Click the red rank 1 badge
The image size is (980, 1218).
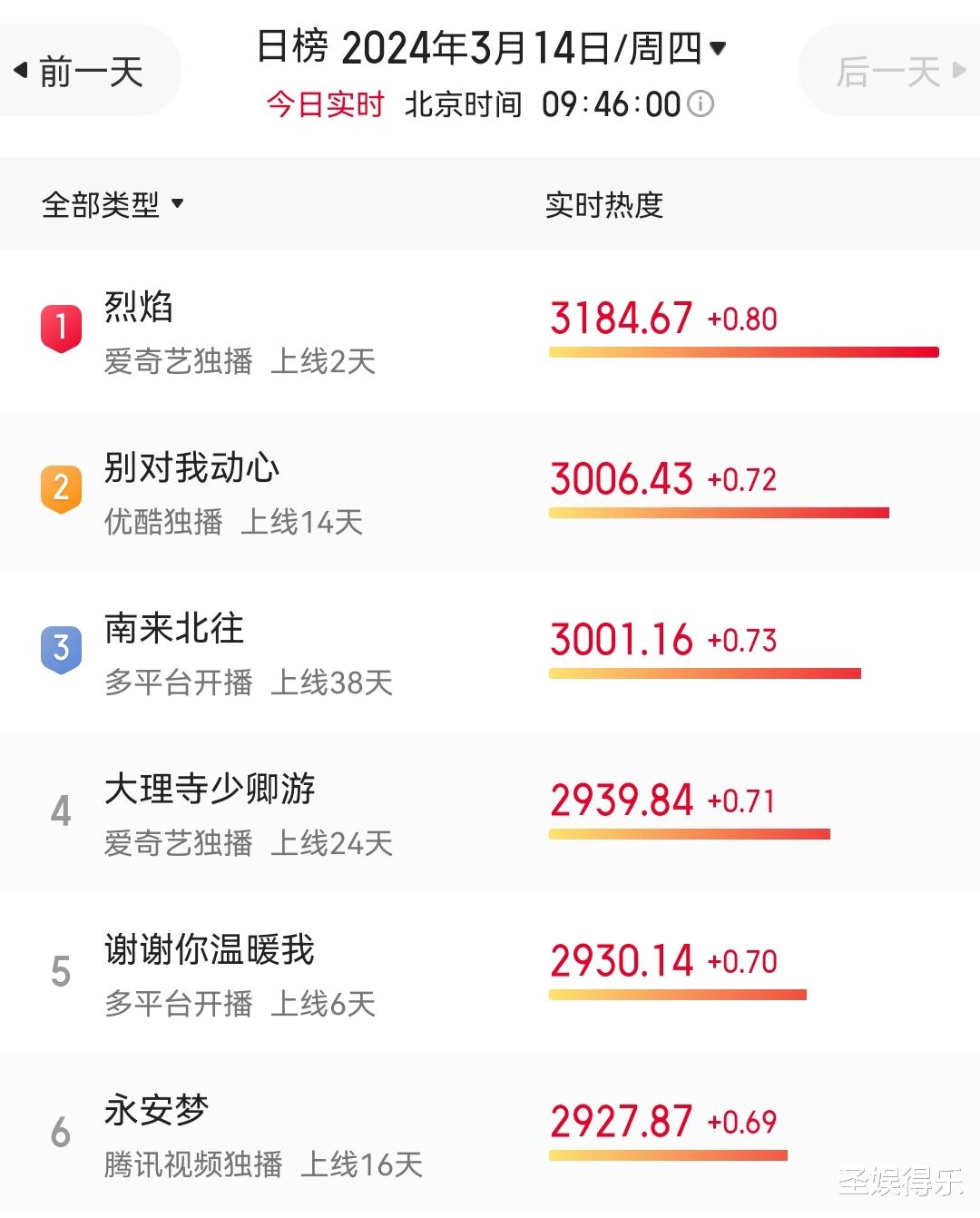click(61, 328)
